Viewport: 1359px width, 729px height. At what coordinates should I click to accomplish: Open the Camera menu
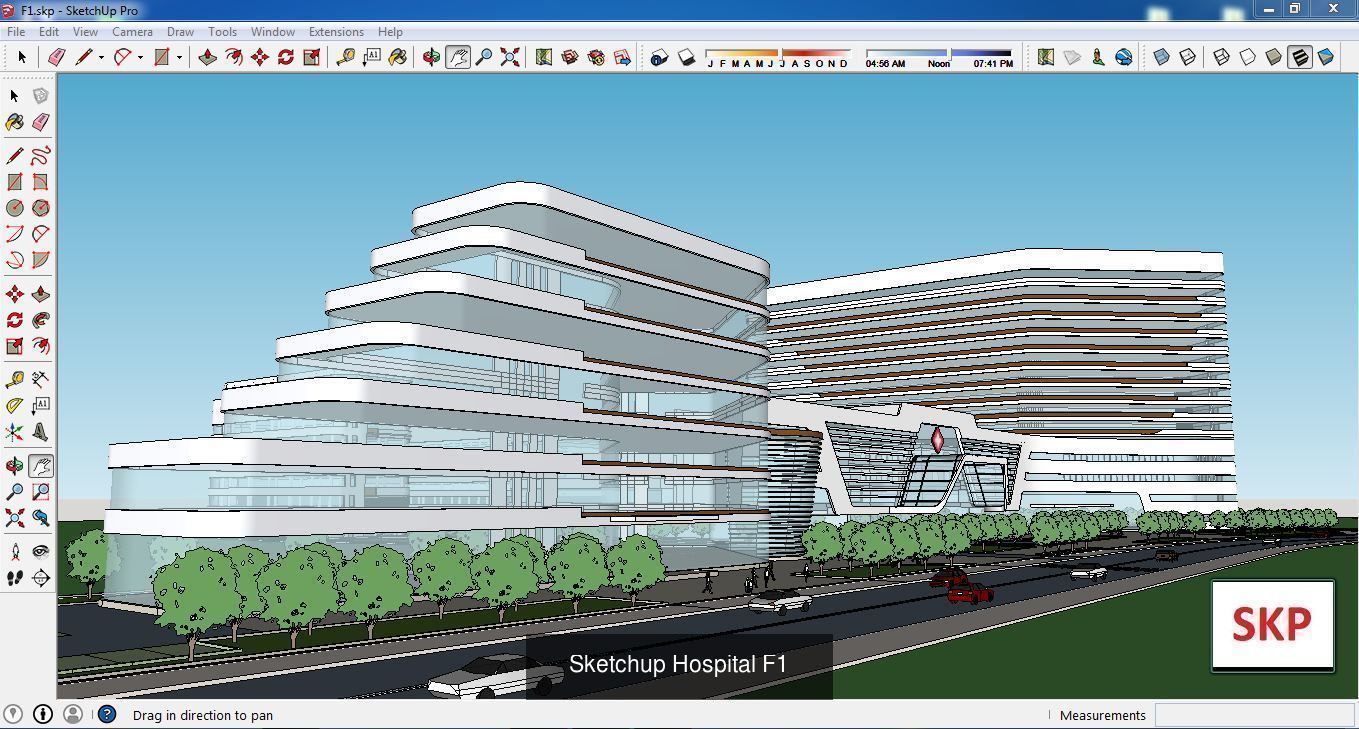coord(132,31)
